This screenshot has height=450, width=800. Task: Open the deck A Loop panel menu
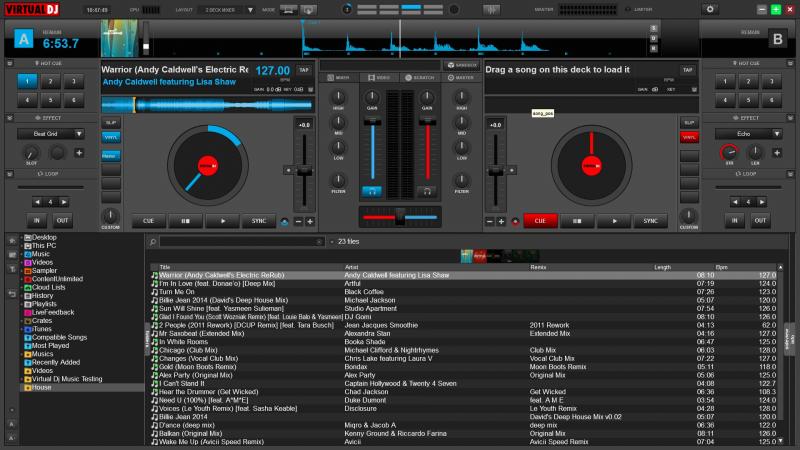10,174
